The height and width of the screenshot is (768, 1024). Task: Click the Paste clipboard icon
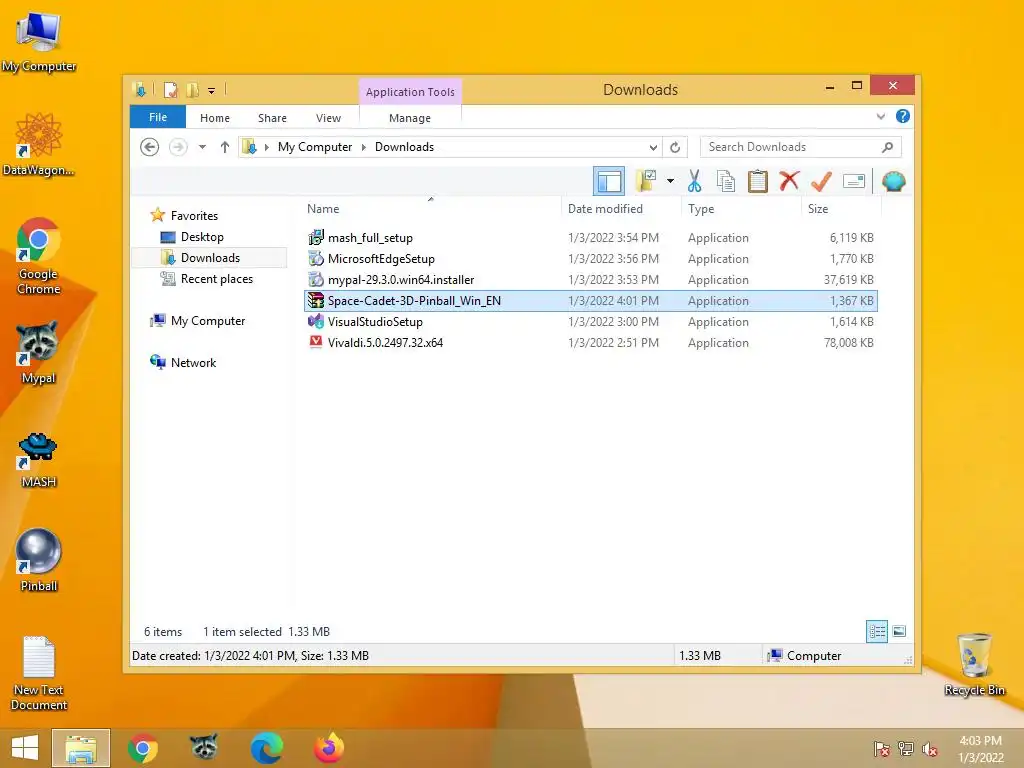(x=758, y=181)
